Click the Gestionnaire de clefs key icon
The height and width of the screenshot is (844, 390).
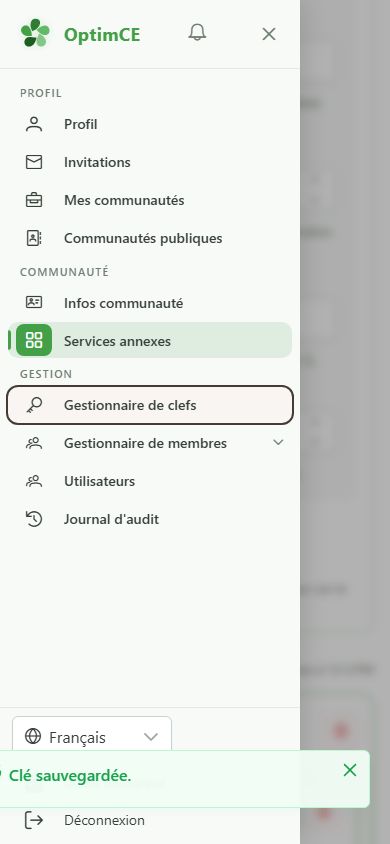34,405
